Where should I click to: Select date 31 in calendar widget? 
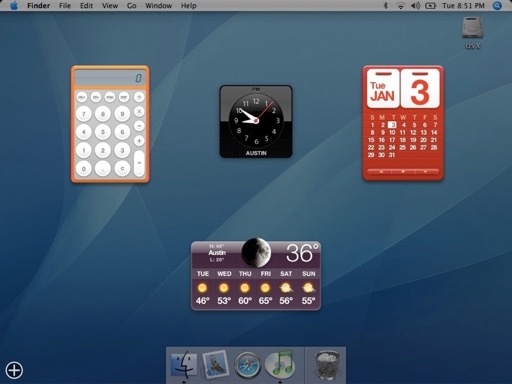[392, 155]
